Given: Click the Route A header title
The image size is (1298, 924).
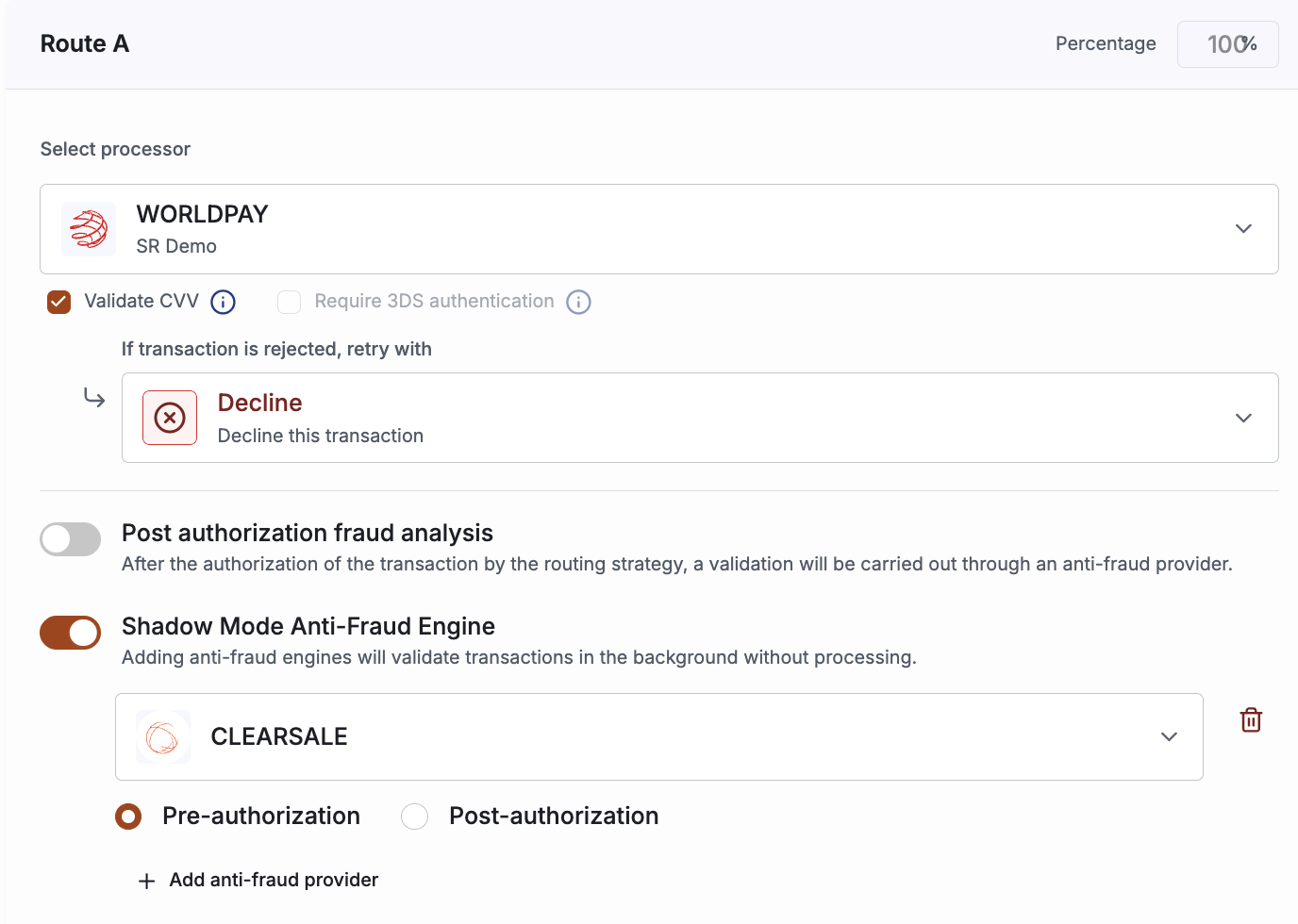Looking at the screenshot, I should click(85, 44).
